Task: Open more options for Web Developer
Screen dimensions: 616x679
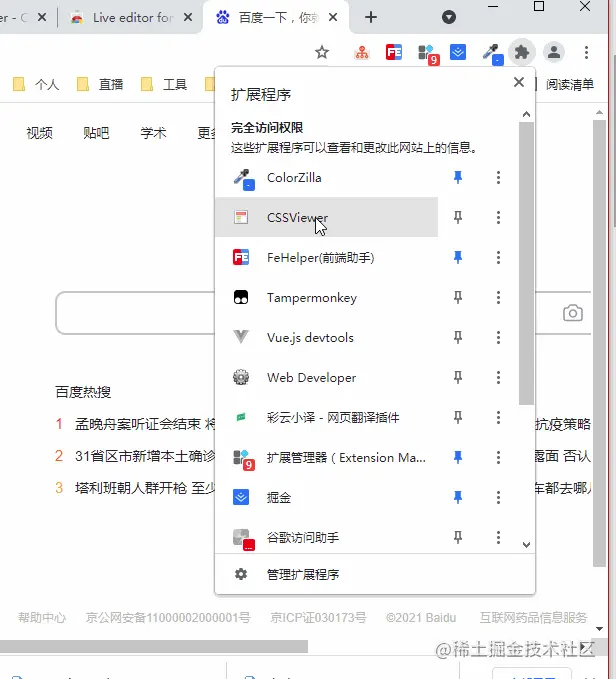Action: (498, 377)
